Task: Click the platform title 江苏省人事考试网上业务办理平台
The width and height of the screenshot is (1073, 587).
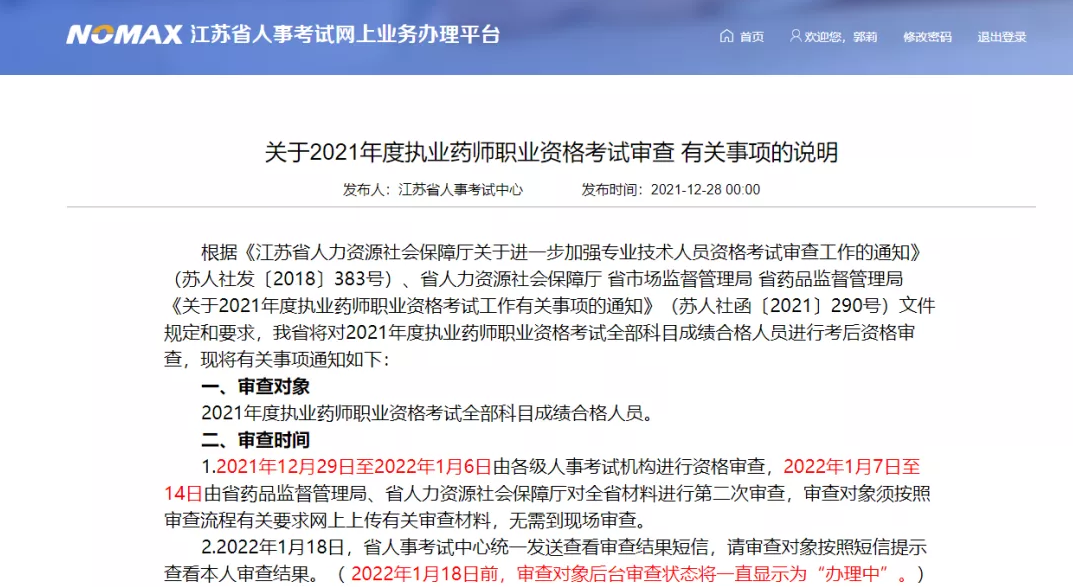Action: pos(345,35)
